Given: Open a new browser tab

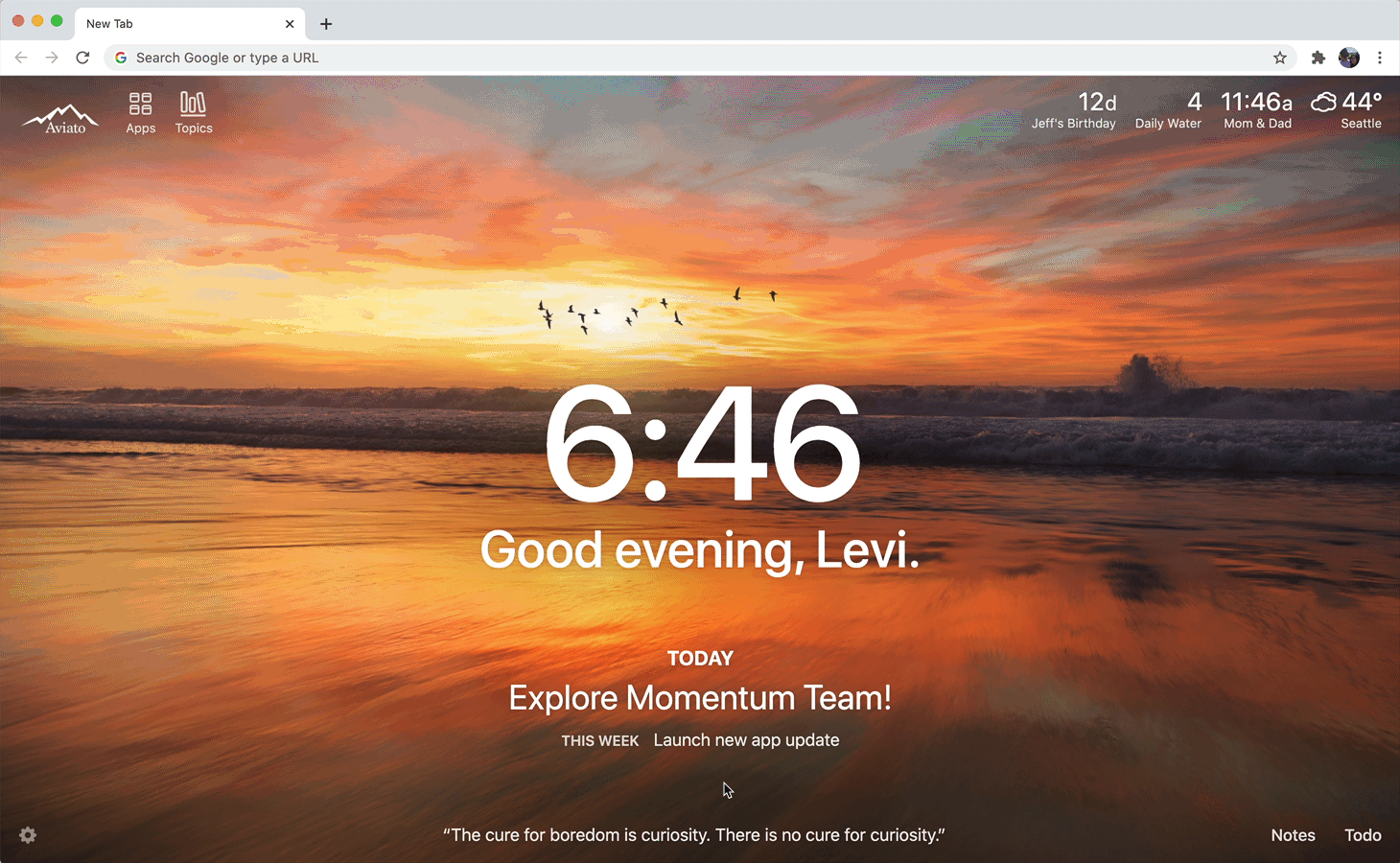Looking at the screenshot, I should 326,24.
